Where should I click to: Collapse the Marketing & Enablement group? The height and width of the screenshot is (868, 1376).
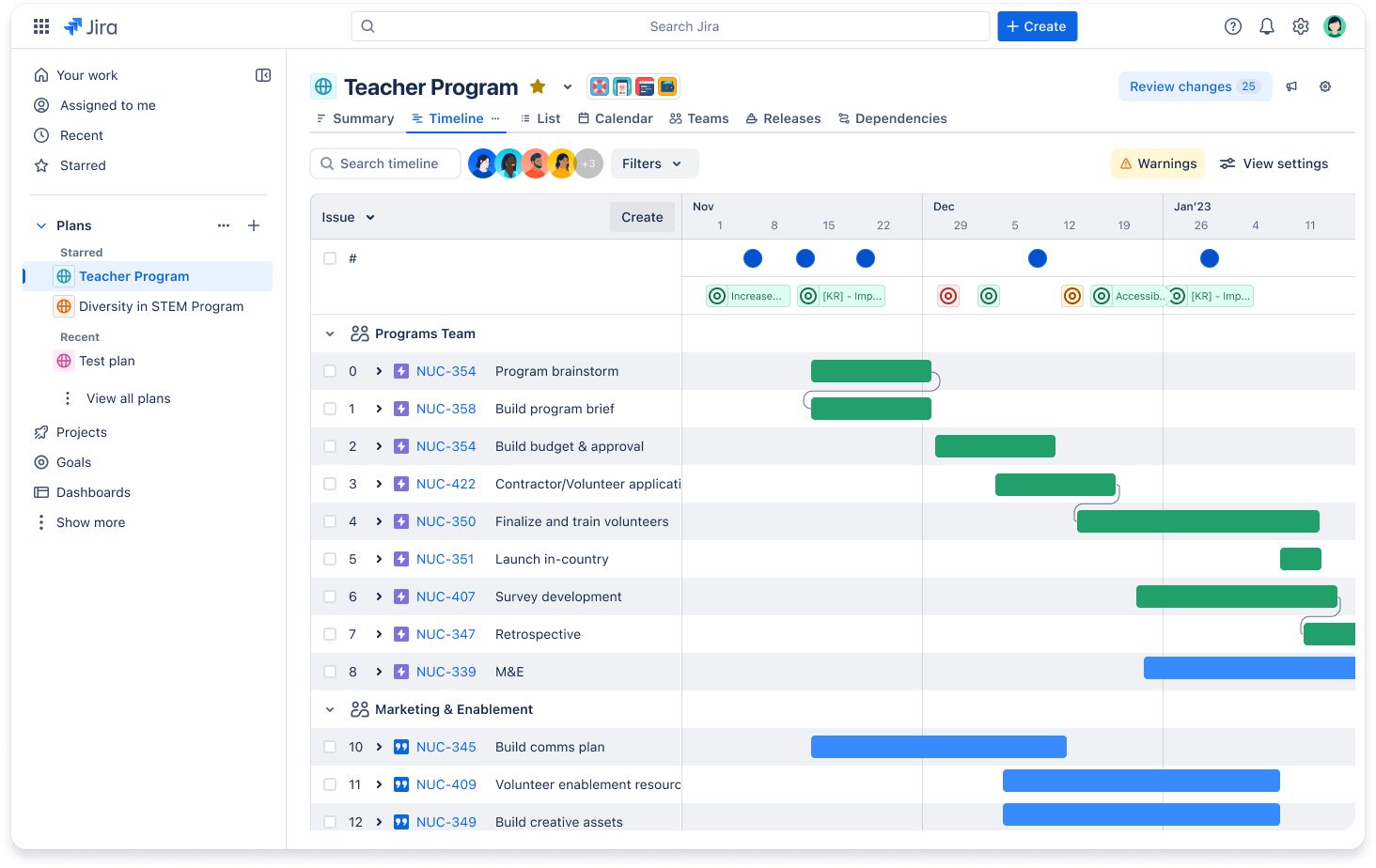tap(330, 709)
